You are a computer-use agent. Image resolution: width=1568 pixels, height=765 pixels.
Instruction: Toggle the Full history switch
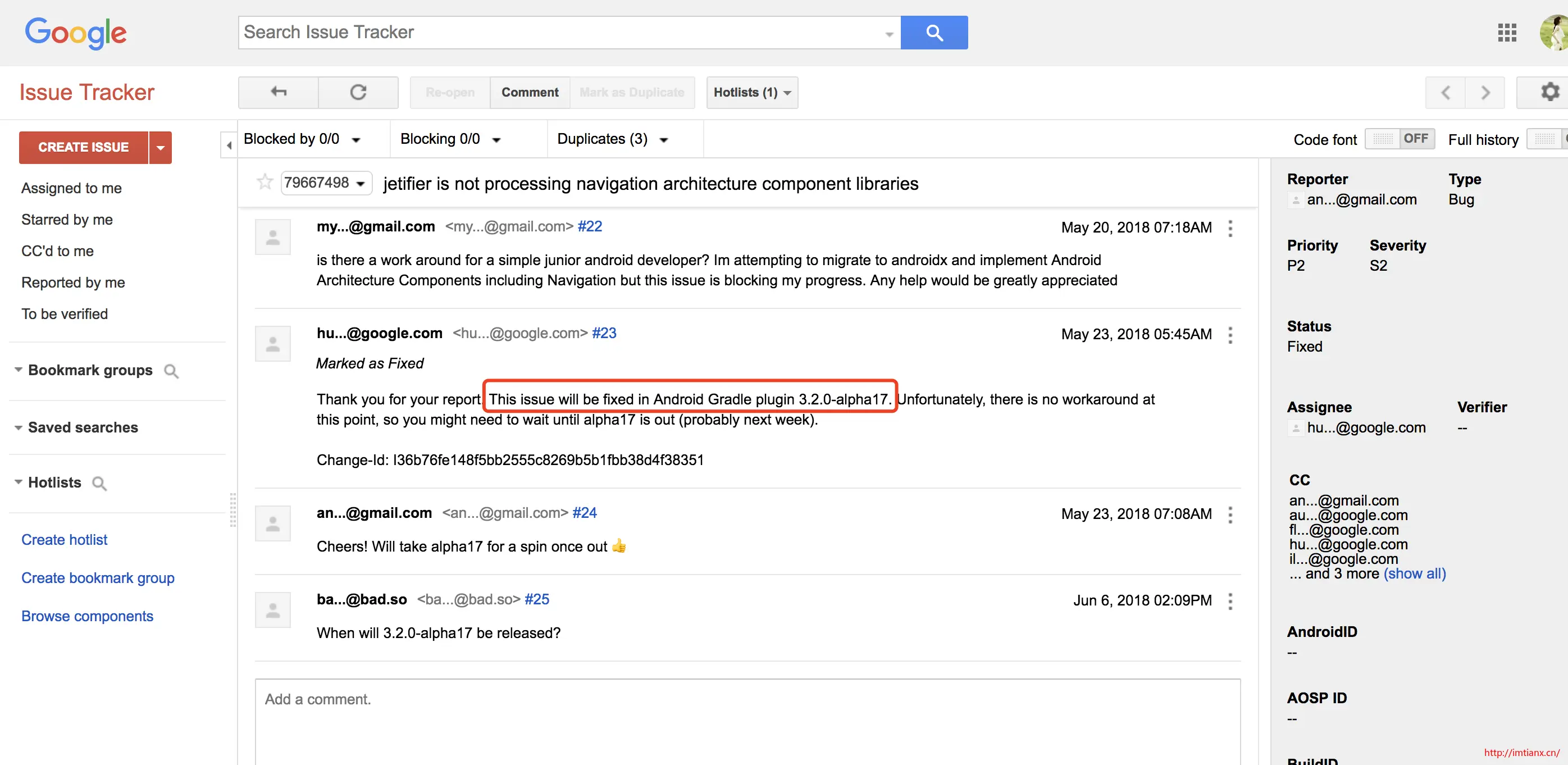(1546, 139)
